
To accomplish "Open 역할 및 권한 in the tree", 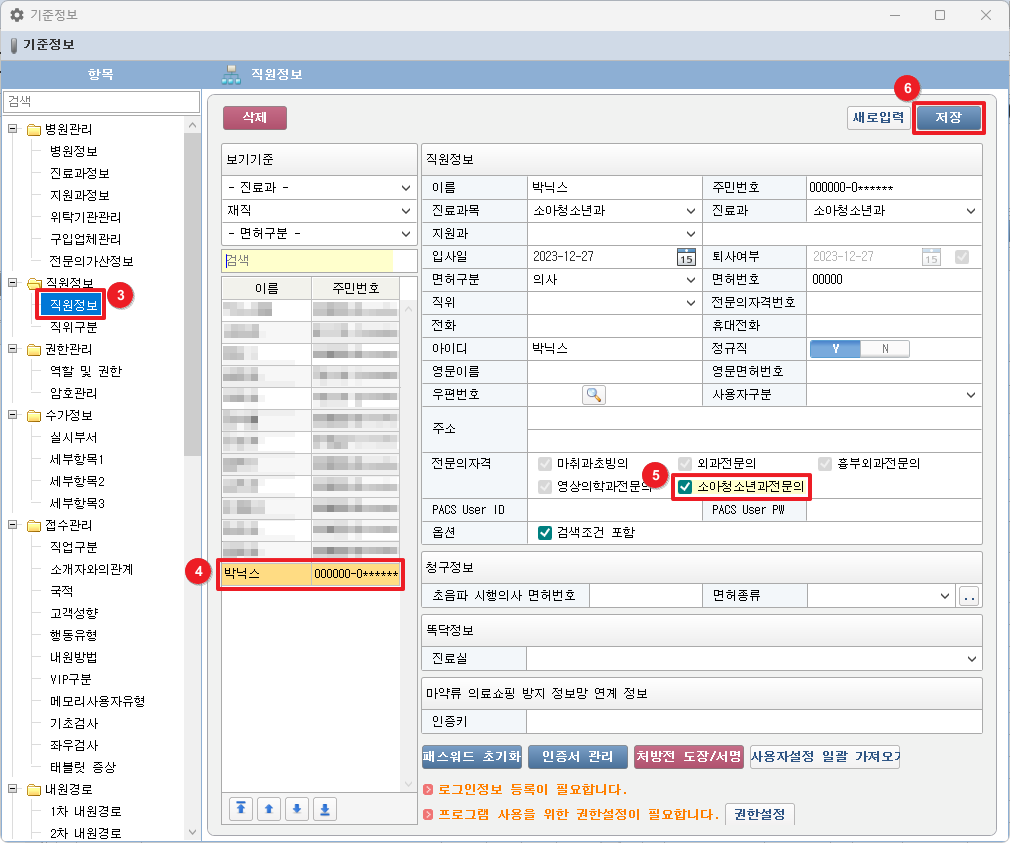I will point(85,371).
